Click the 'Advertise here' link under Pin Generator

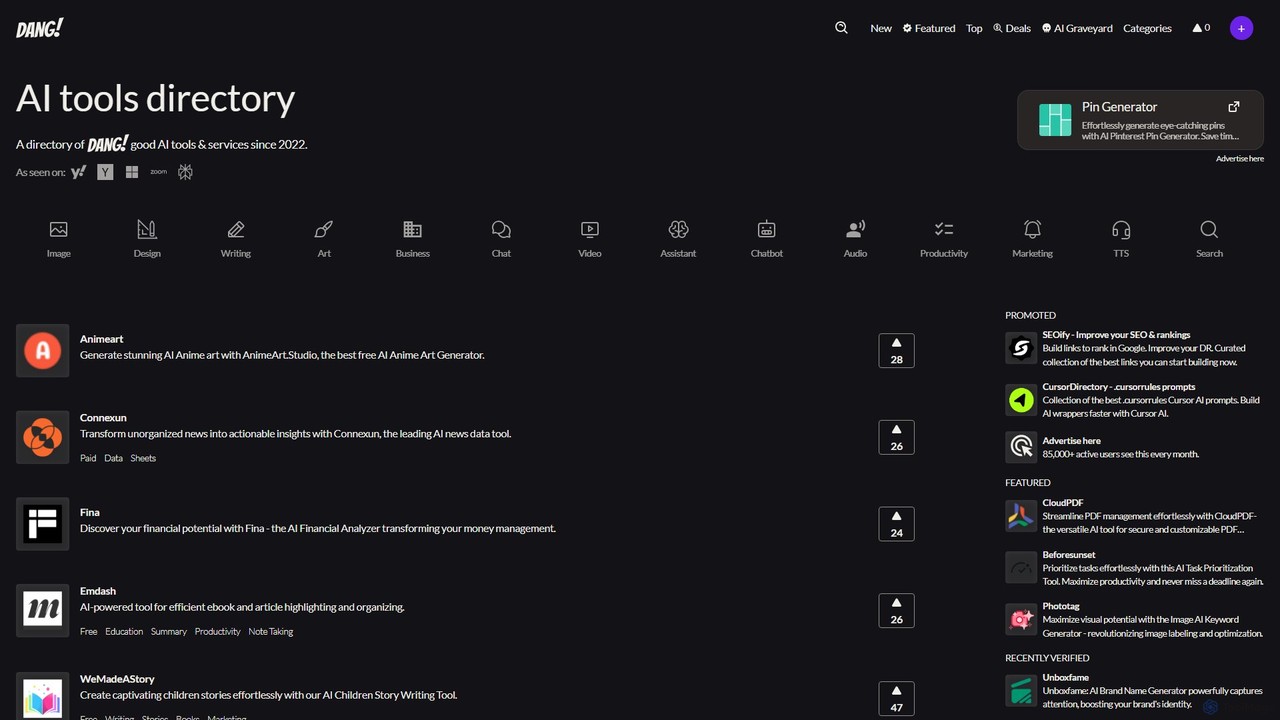click(1240, 159)
